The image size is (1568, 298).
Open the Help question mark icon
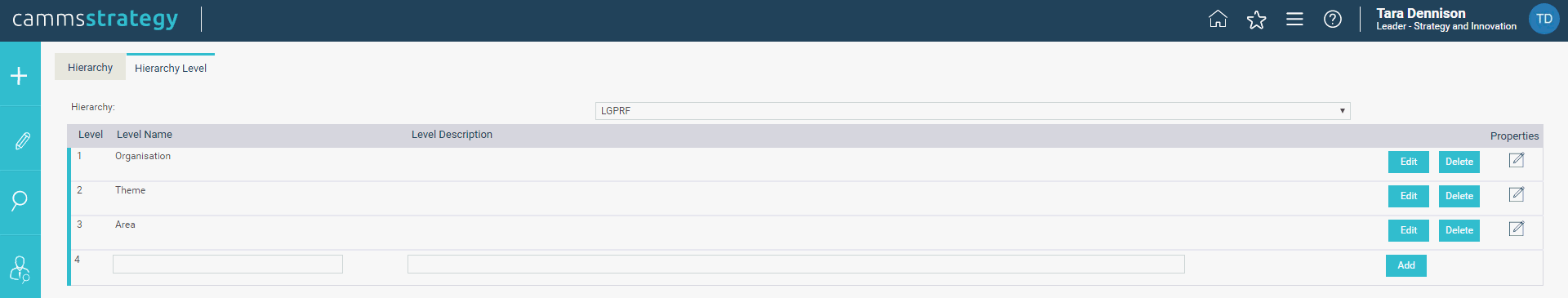(x=1333, y=19)
